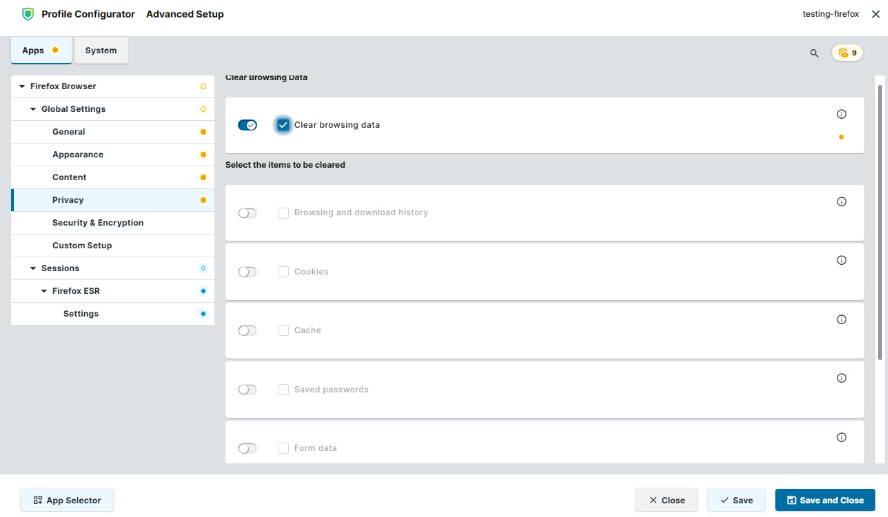
Task: Enable the Form data toggle switch
Action: pyautogui.click(x=247, y=448)
